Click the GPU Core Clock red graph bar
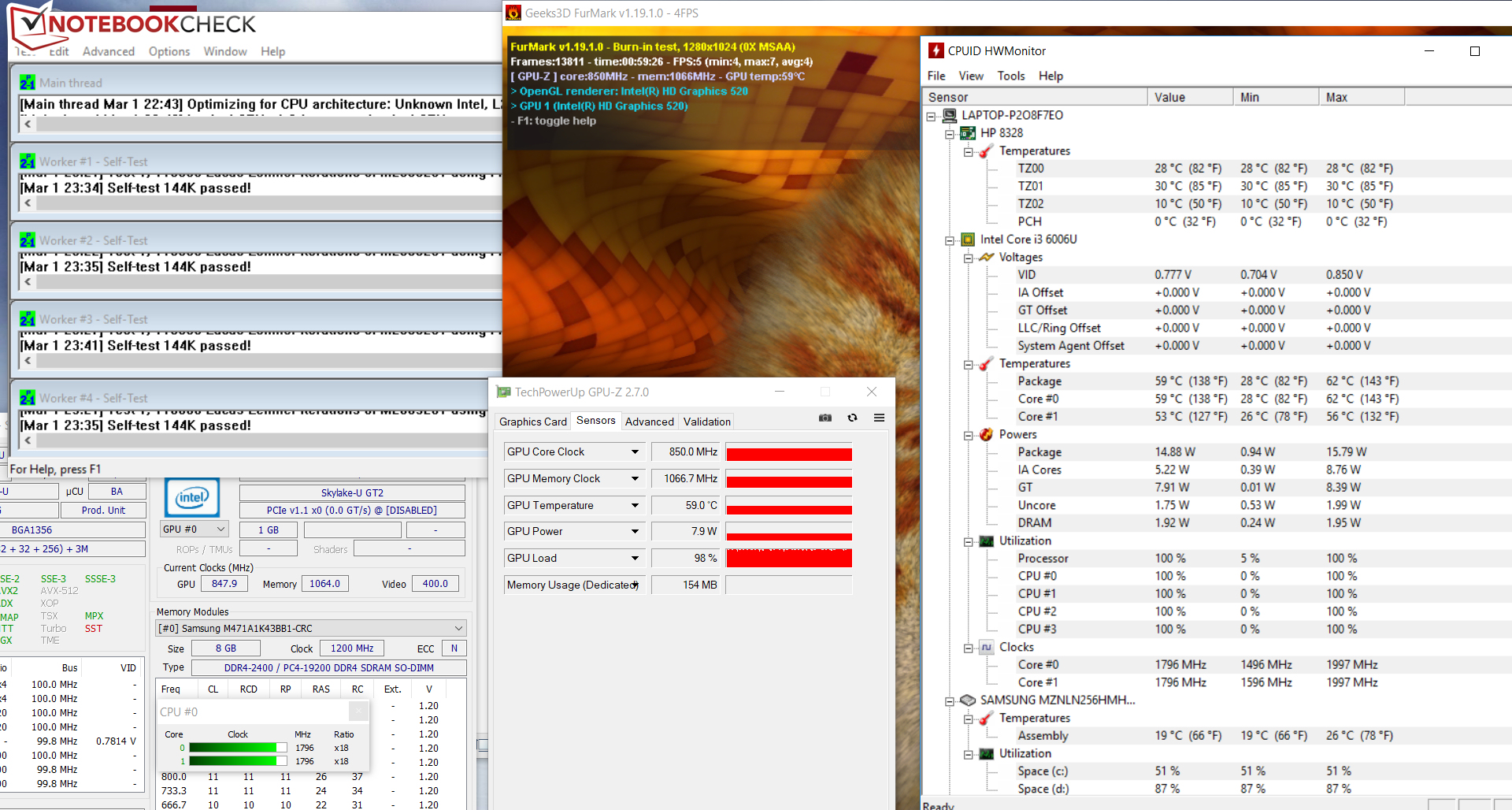 789,453
